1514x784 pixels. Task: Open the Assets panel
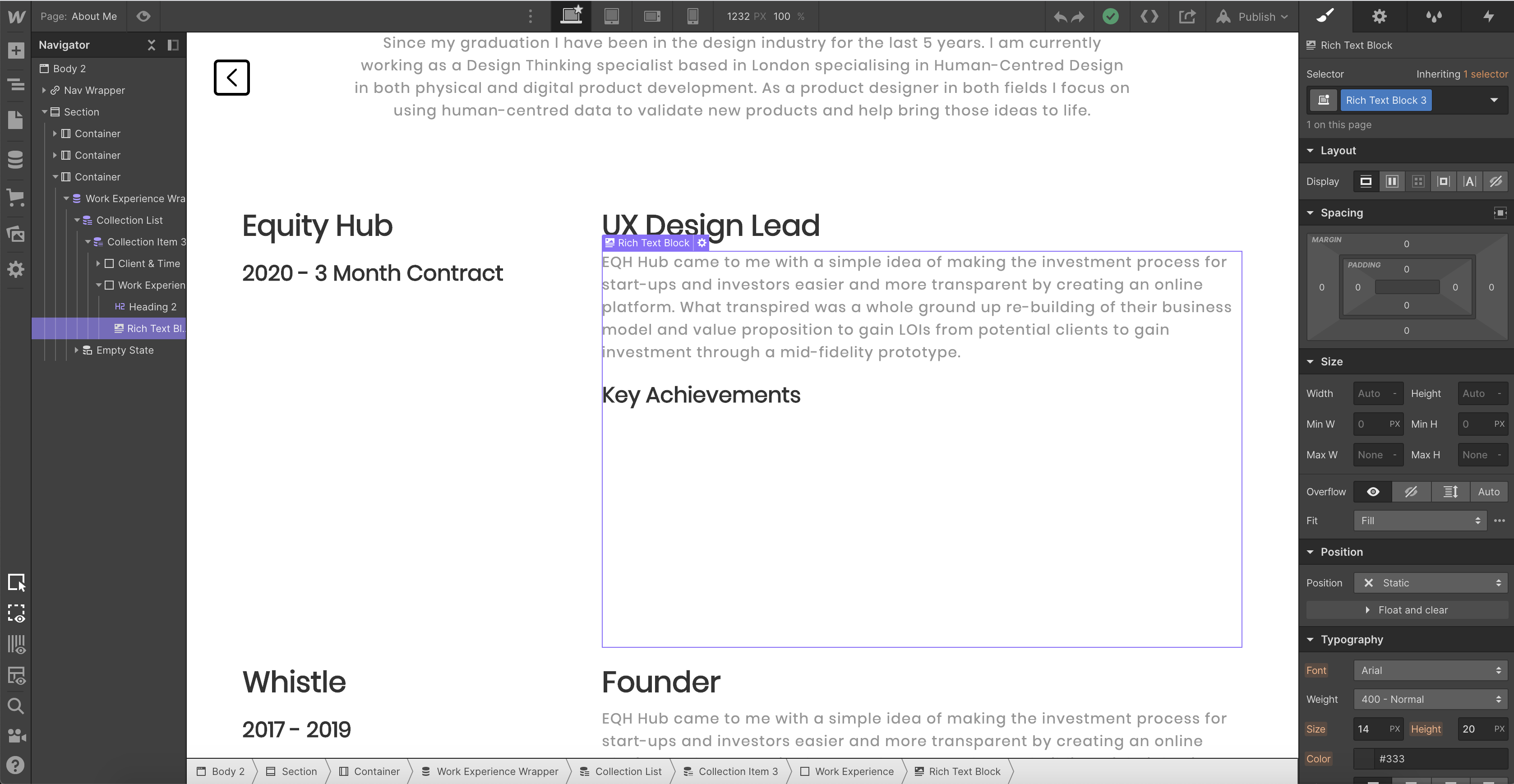coord(16,234)
